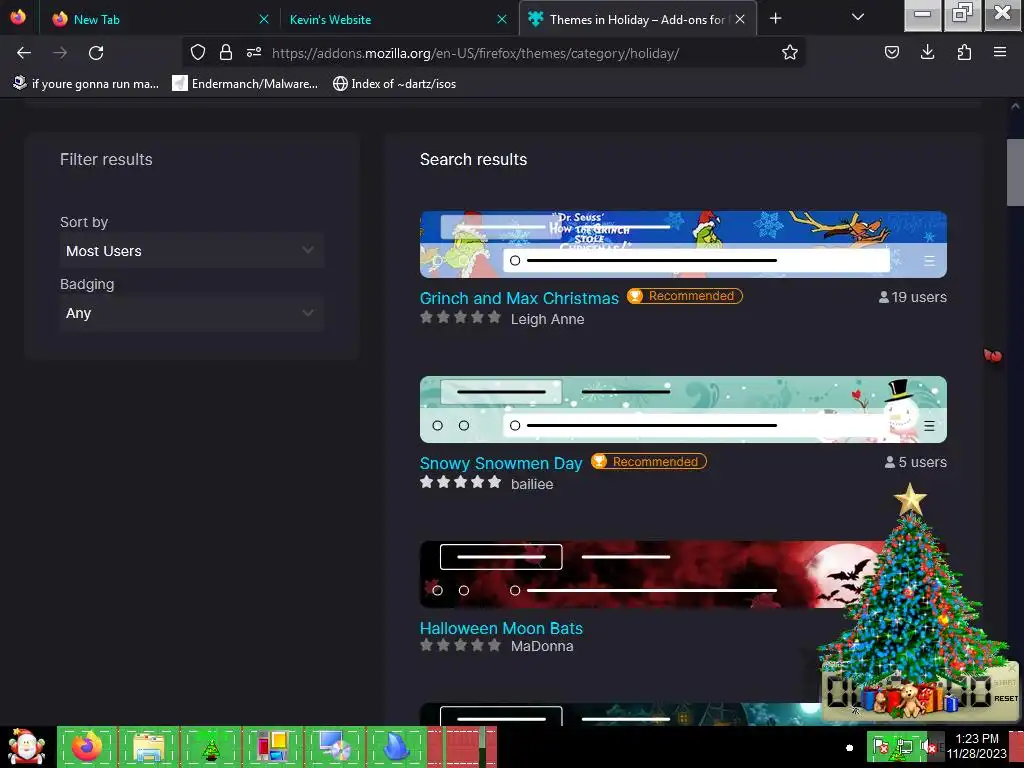The width and height of the screenshot is (1024, 768).
Task: Click the Firefox logo at window corner
Action: (18, 17)
